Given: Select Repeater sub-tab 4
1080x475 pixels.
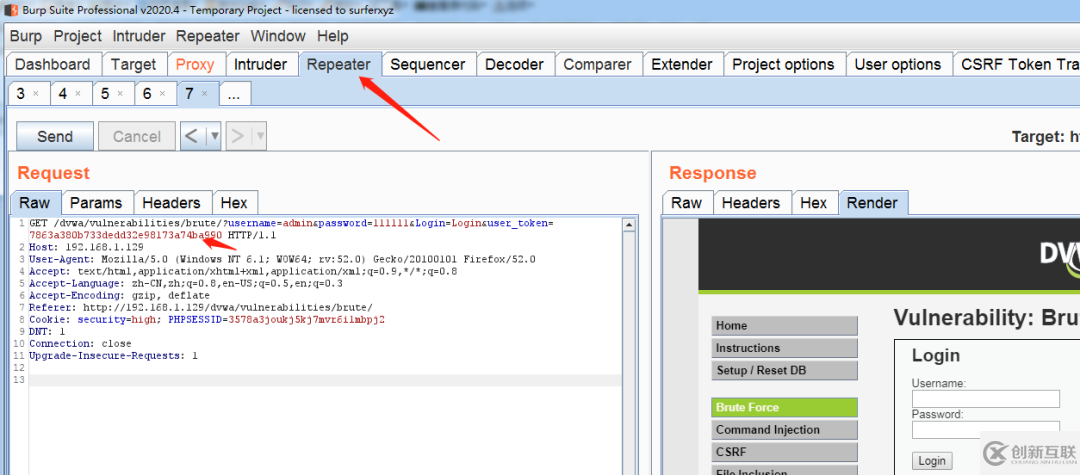Looking at the screenshot, I should coord(63,94).
